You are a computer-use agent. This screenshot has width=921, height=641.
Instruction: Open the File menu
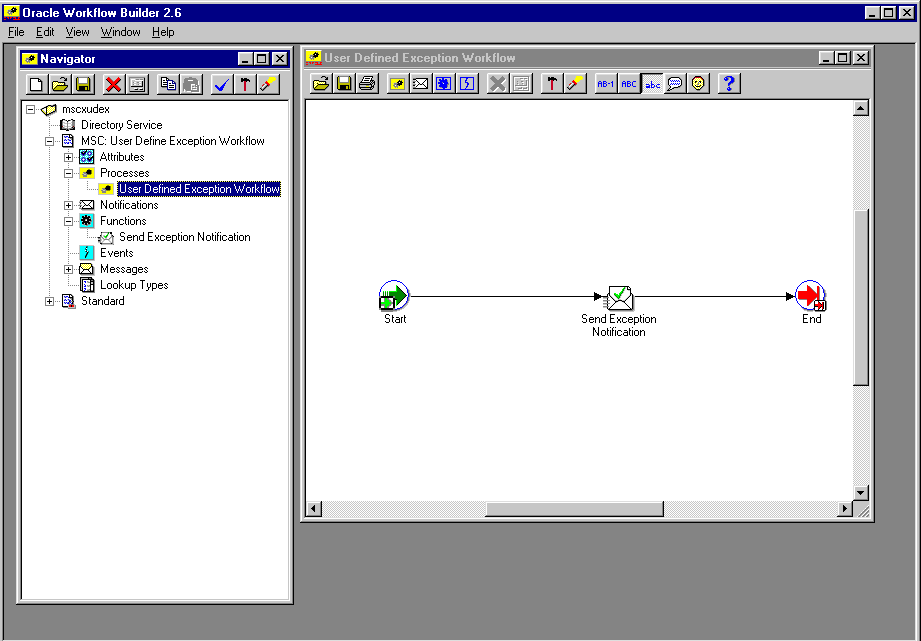click(16, 32)
